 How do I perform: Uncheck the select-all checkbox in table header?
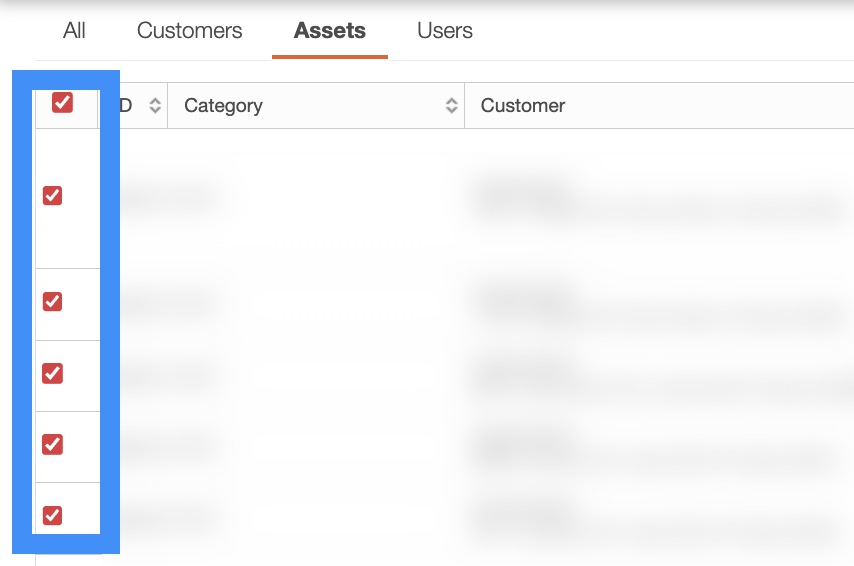62,102
